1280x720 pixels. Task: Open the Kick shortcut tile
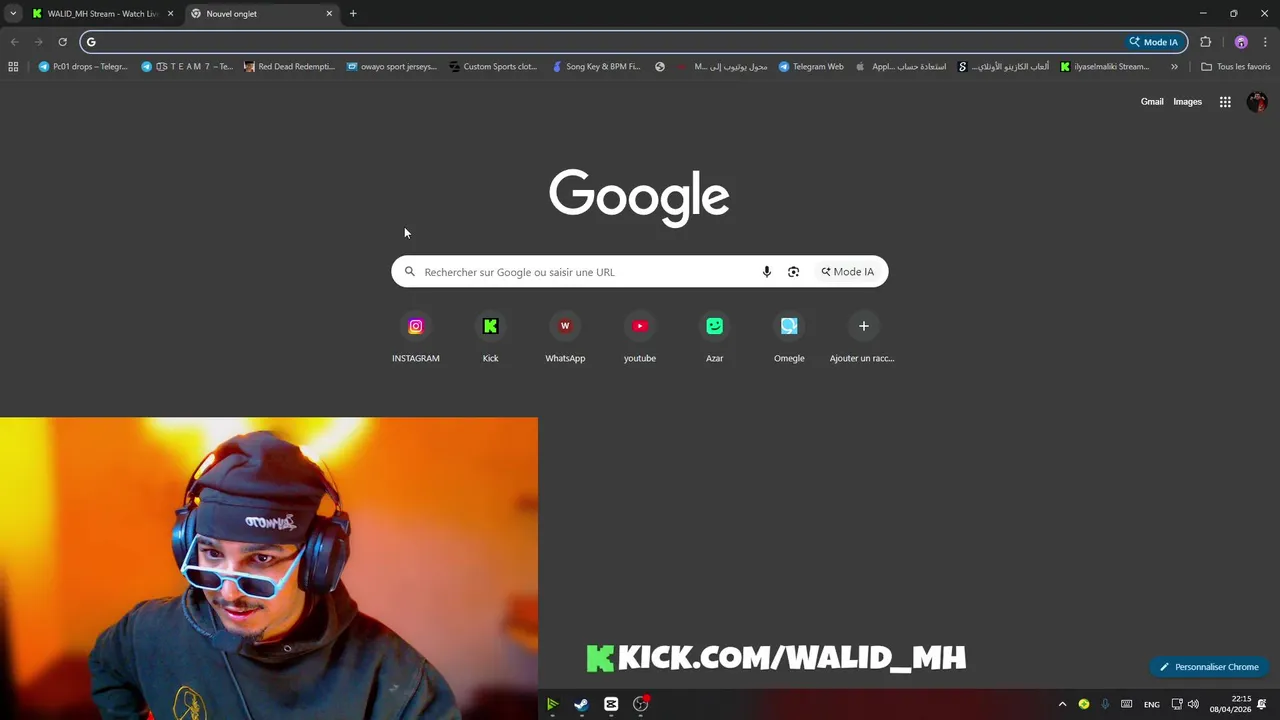click(x=490, y=338)
